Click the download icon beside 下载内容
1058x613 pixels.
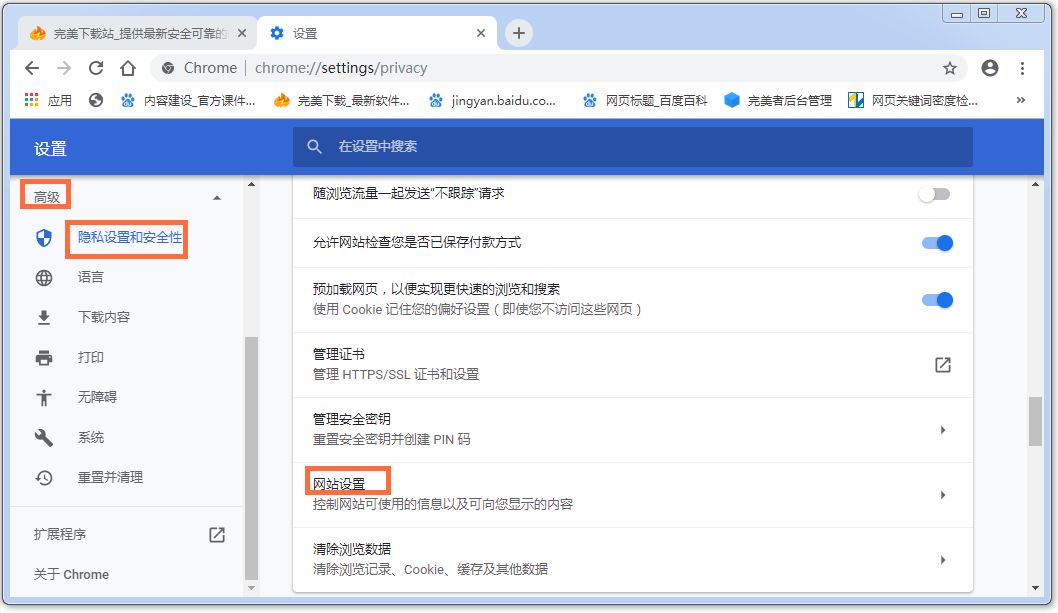[44, 317]
